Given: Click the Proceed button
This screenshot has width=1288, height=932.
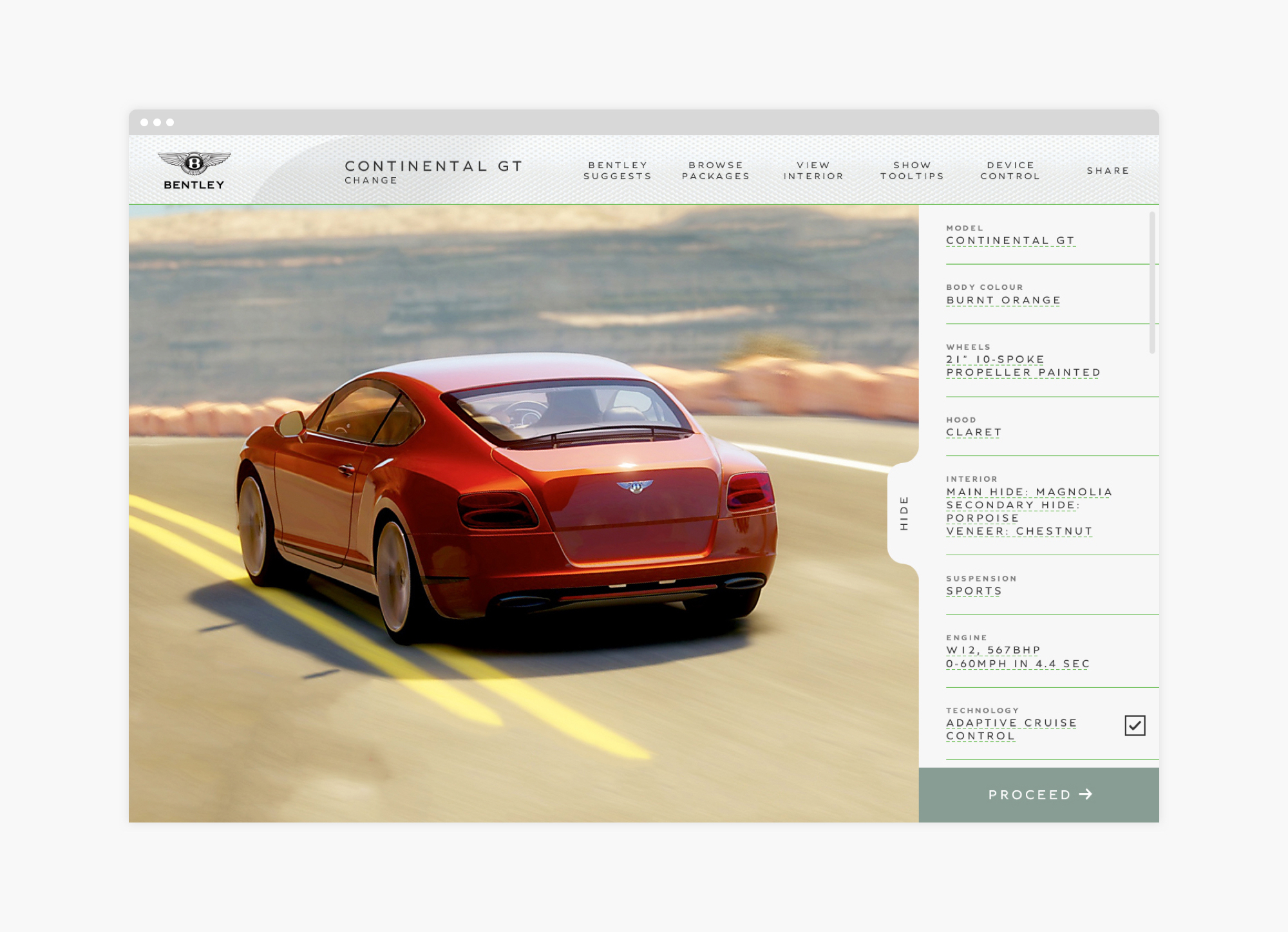Looking at the screenshot, I should pyautogui.click(x=1039, y=795).
